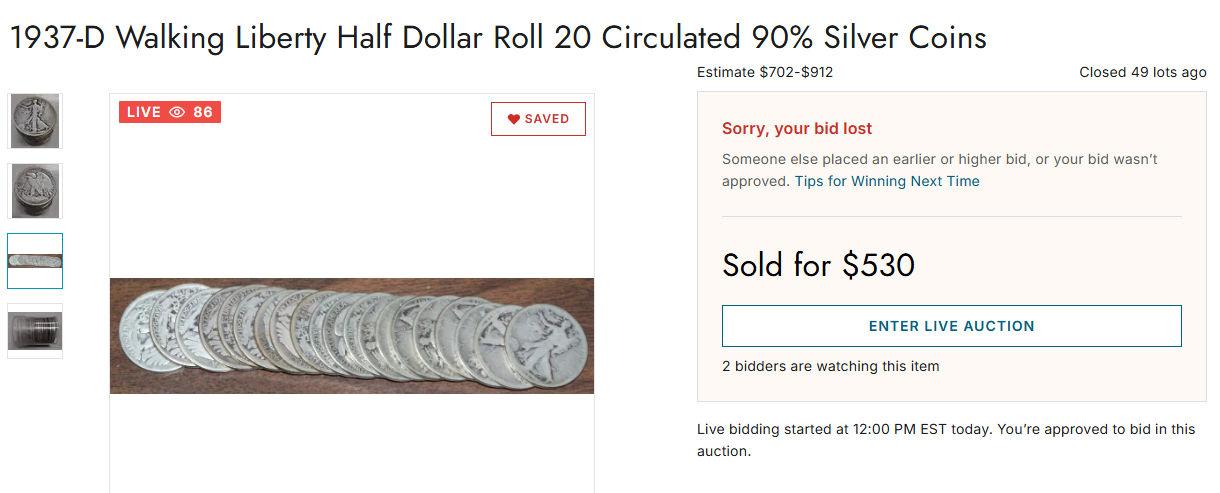Image resolution: width=1220 pixels, height=493 pixels.
Task: Click the 1937-D Walking Liberty lot title
Action: (498, 38)
